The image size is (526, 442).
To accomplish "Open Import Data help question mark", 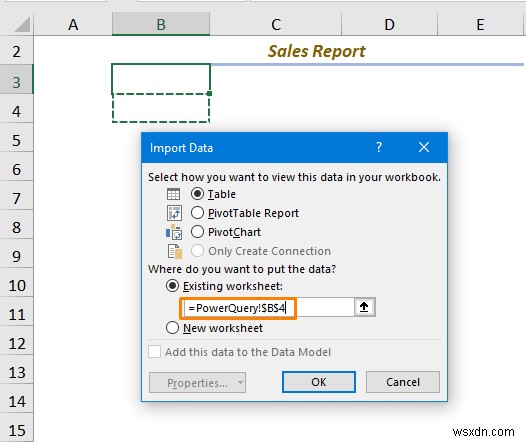I will click(x=379, y=147).
